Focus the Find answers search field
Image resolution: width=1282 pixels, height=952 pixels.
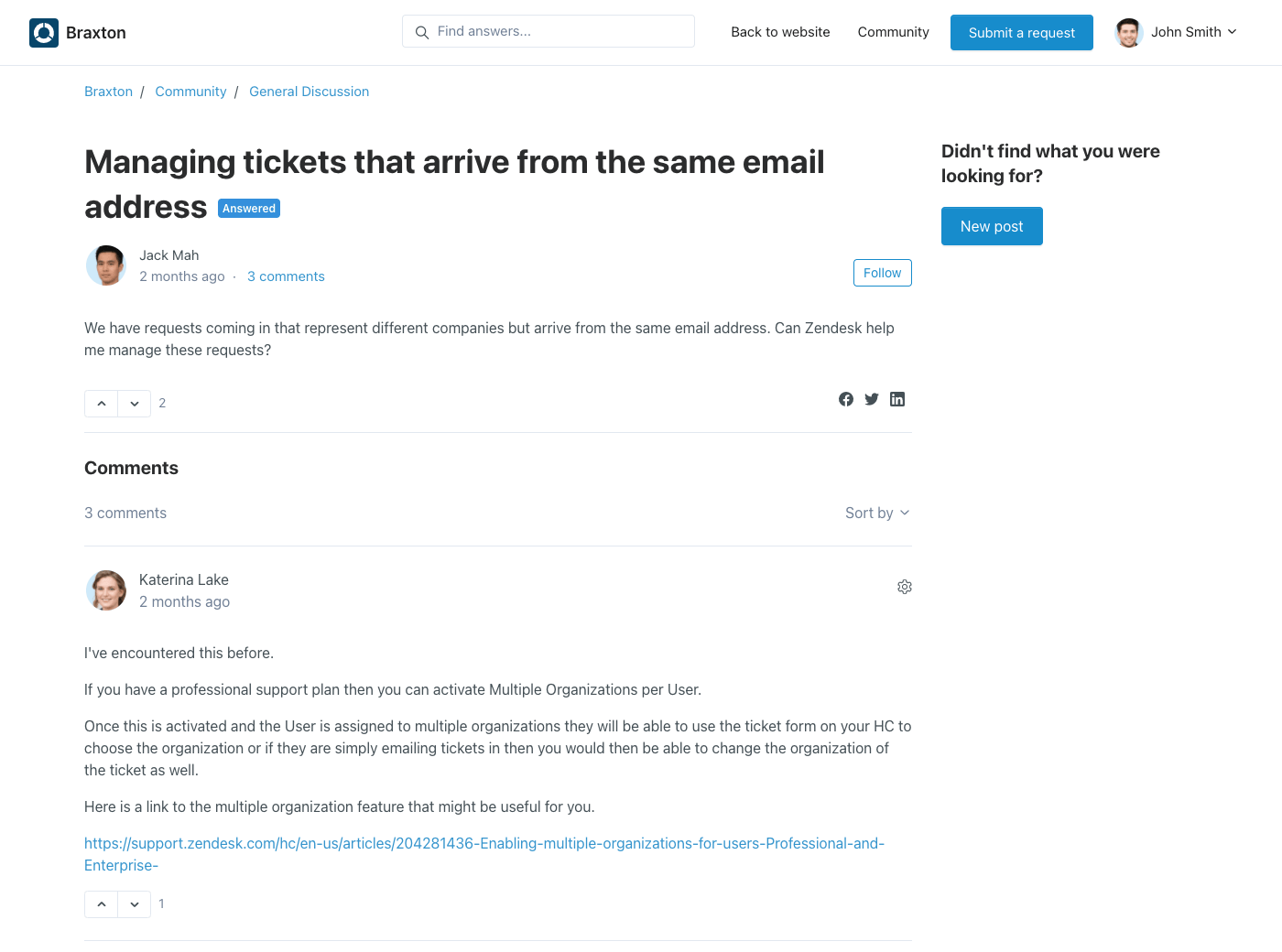click(x=559, y=31)
